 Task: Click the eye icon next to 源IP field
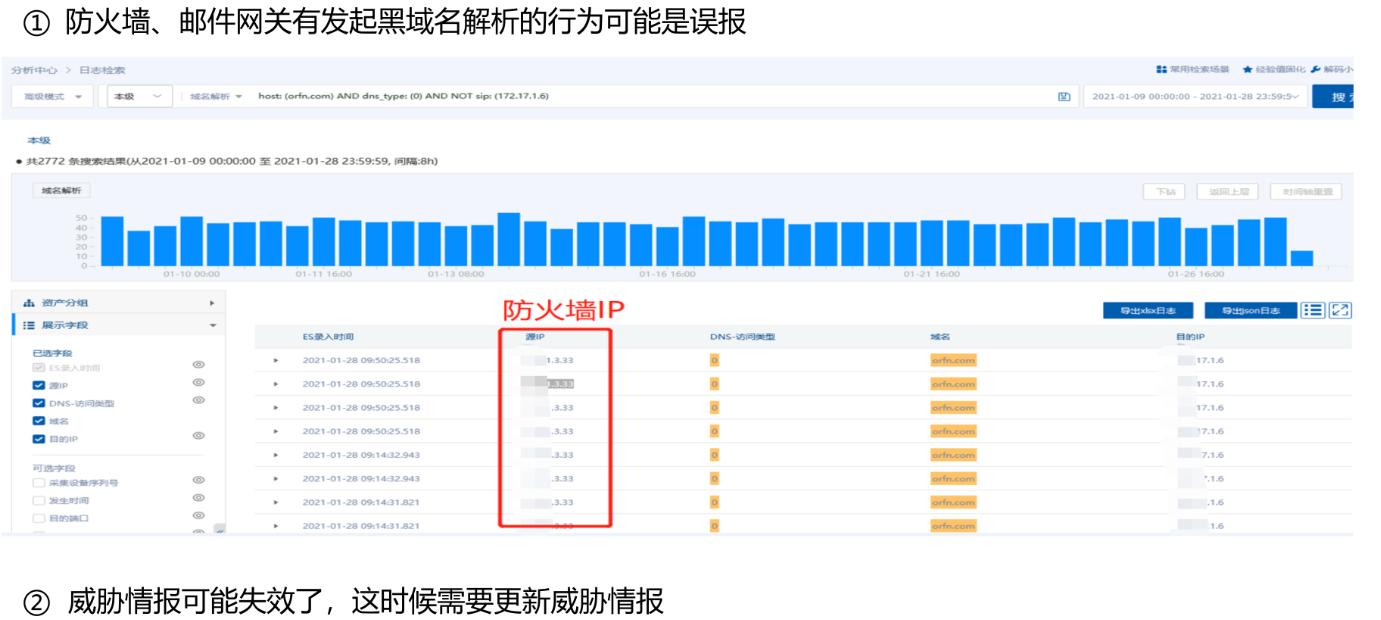(198, 383)
